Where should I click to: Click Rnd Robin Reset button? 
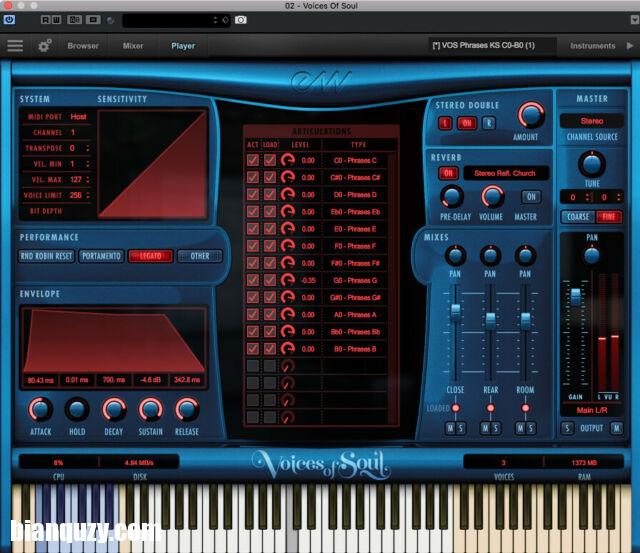[x=47, y=256]
